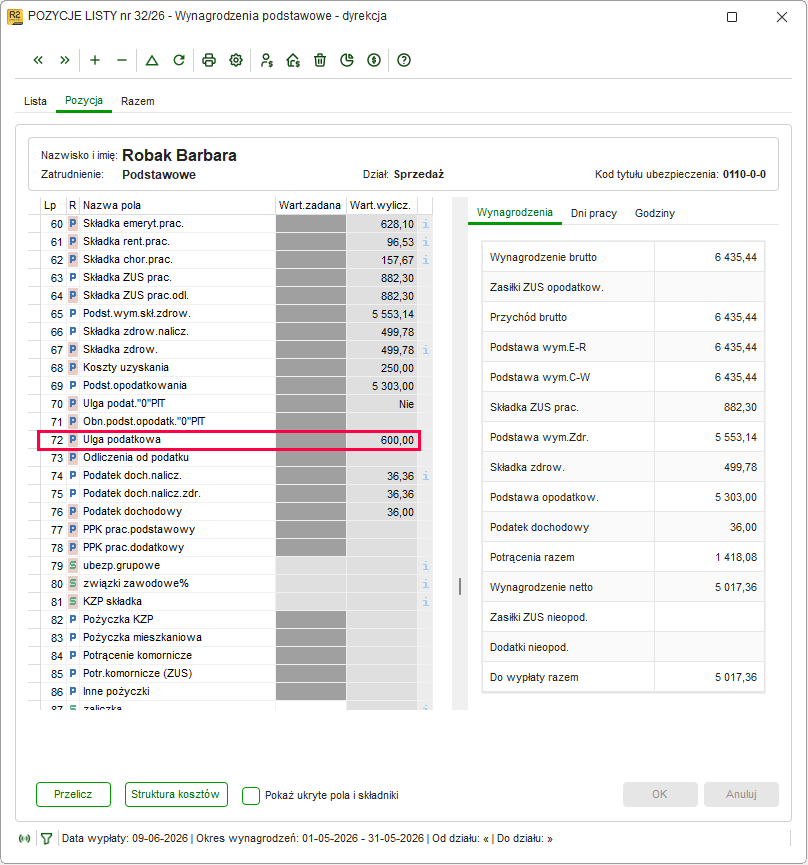
Task: Open settings with the gear icon
Action: pos(236,60)
